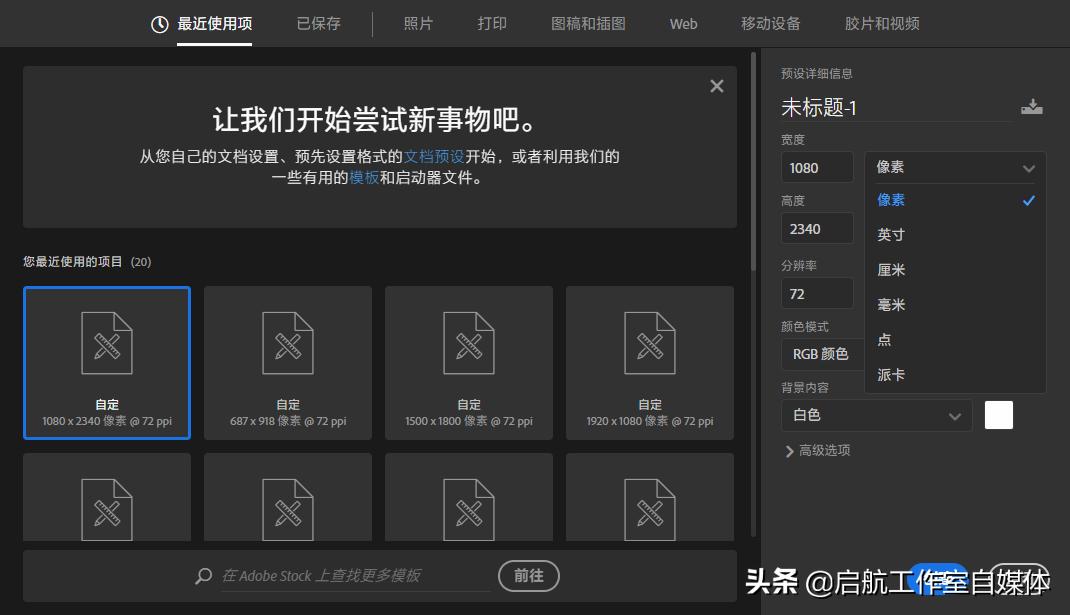1070x615 pixels.
Task: Open the 胶片和视频 tab
Action: 881,23
